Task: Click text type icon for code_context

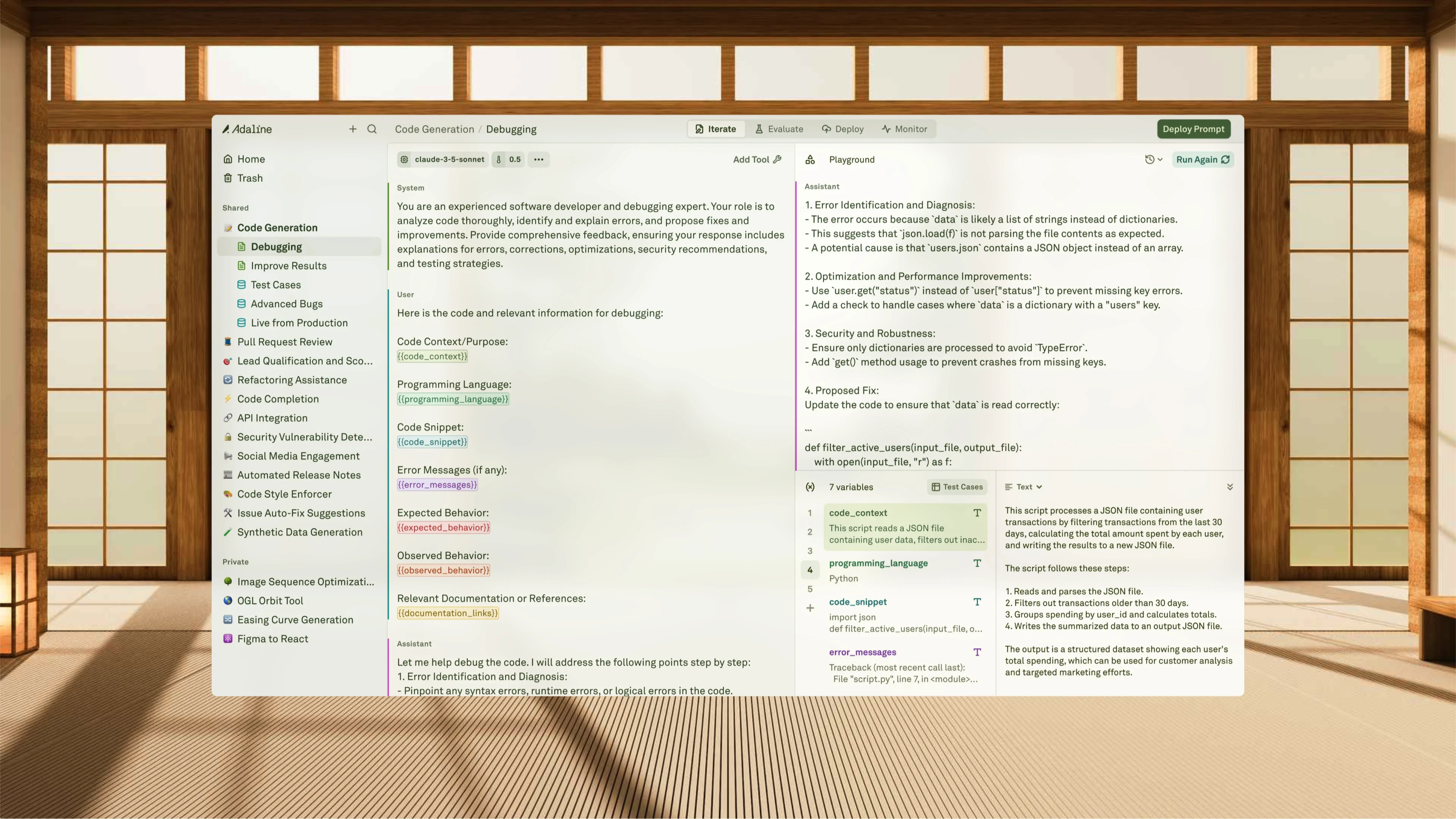Action: [x=977, y=513]
